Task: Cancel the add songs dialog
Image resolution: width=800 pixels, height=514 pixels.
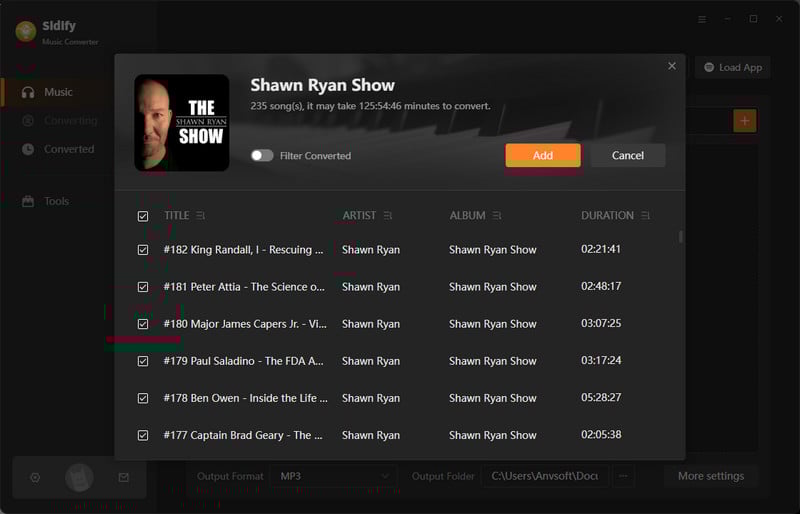Action: 628,155
